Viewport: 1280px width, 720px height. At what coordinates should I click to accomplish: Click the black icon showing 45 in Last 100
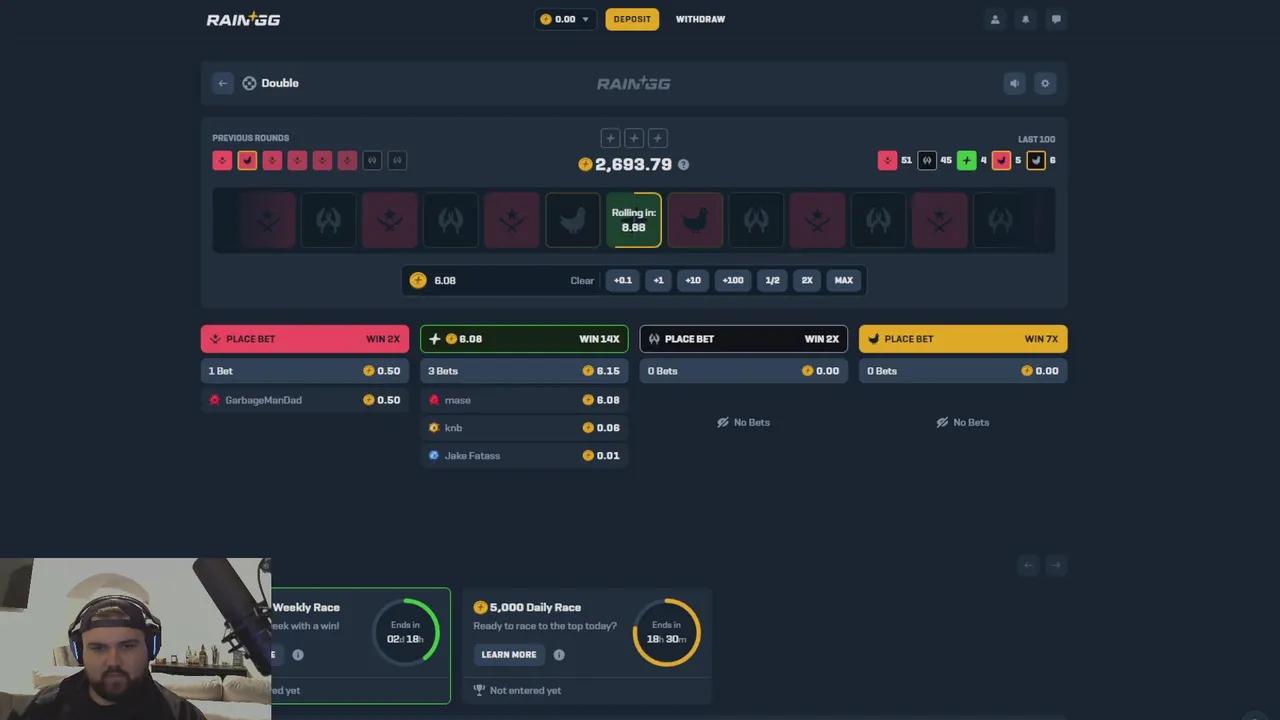(927, 160)
